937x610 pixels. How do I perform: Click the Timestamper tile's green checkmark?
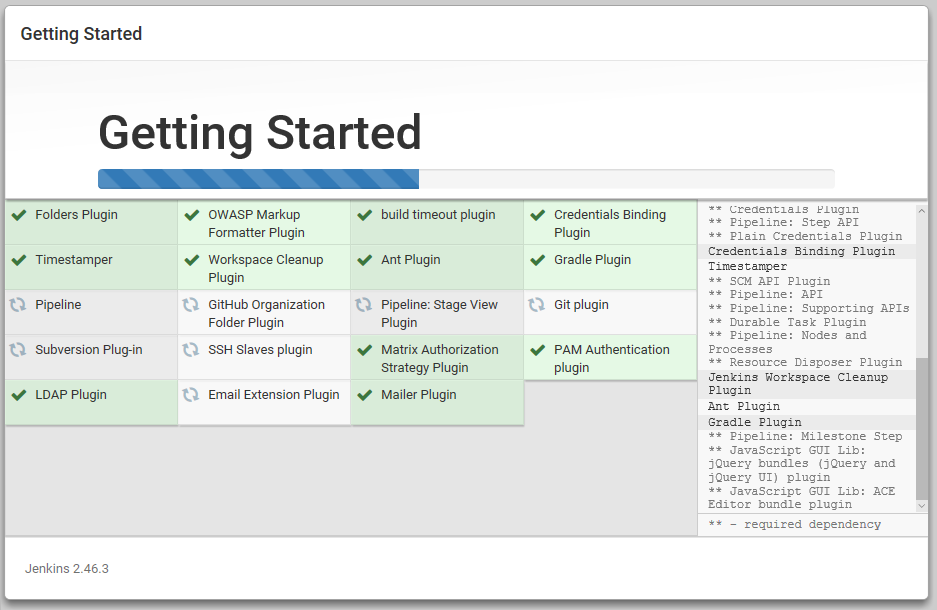[x=19, y=260]
